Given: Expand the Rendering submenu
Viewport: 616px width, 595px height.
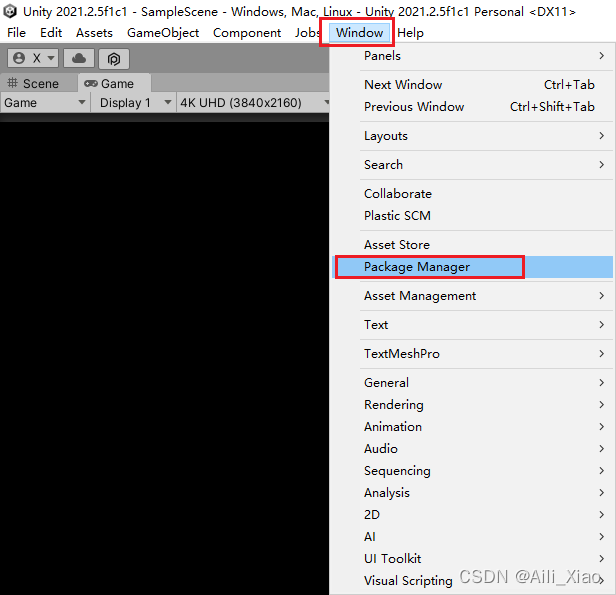Looking at the screenshot, I should pos(473,405).
